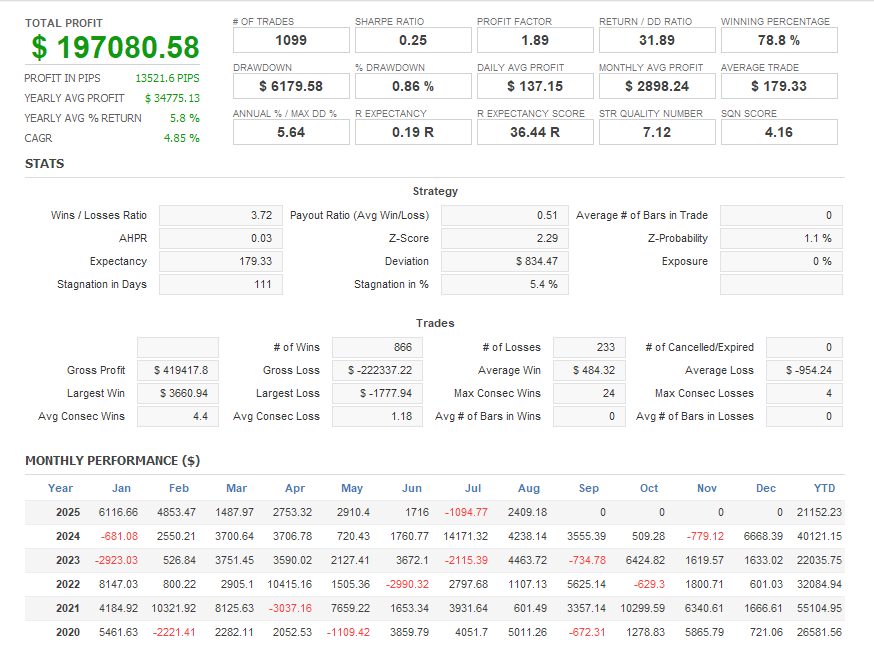The width and height of the screenshot is (874, 660).
Task: Click the Wins / Losses Ratio field
Action: (220, 216)
